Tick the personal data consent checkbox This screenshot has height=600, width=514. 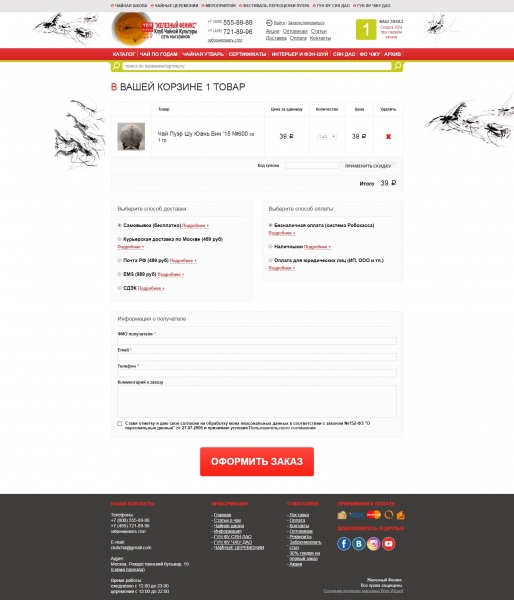(x=120, y=424)
